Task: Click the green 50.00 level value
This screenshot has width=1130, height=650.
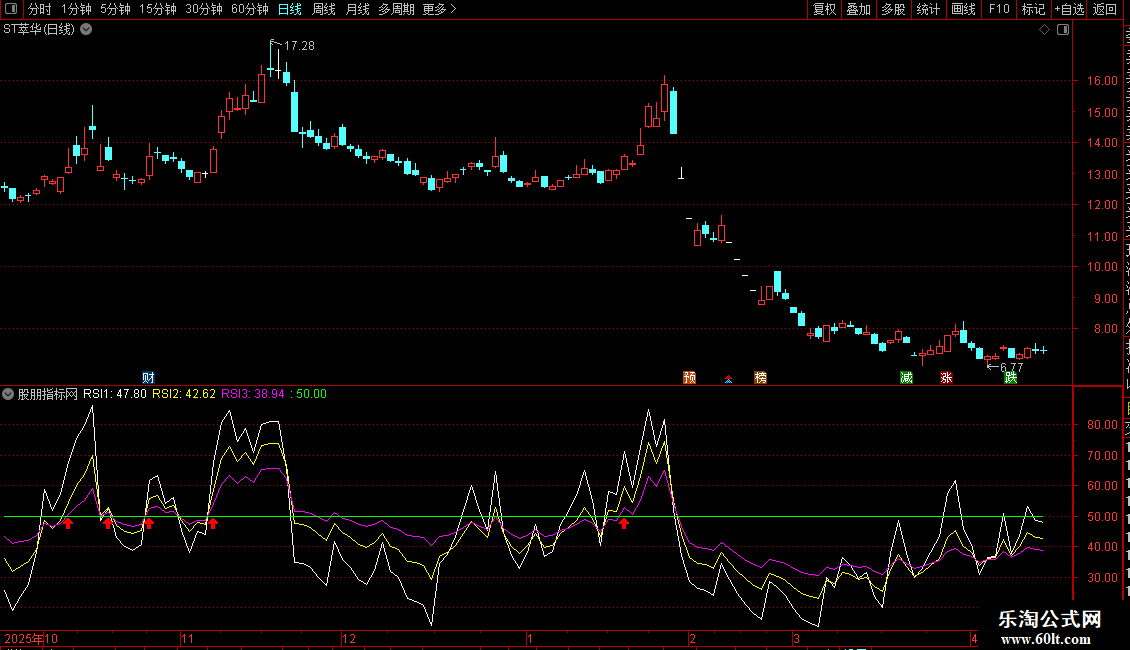Action: 311,394
